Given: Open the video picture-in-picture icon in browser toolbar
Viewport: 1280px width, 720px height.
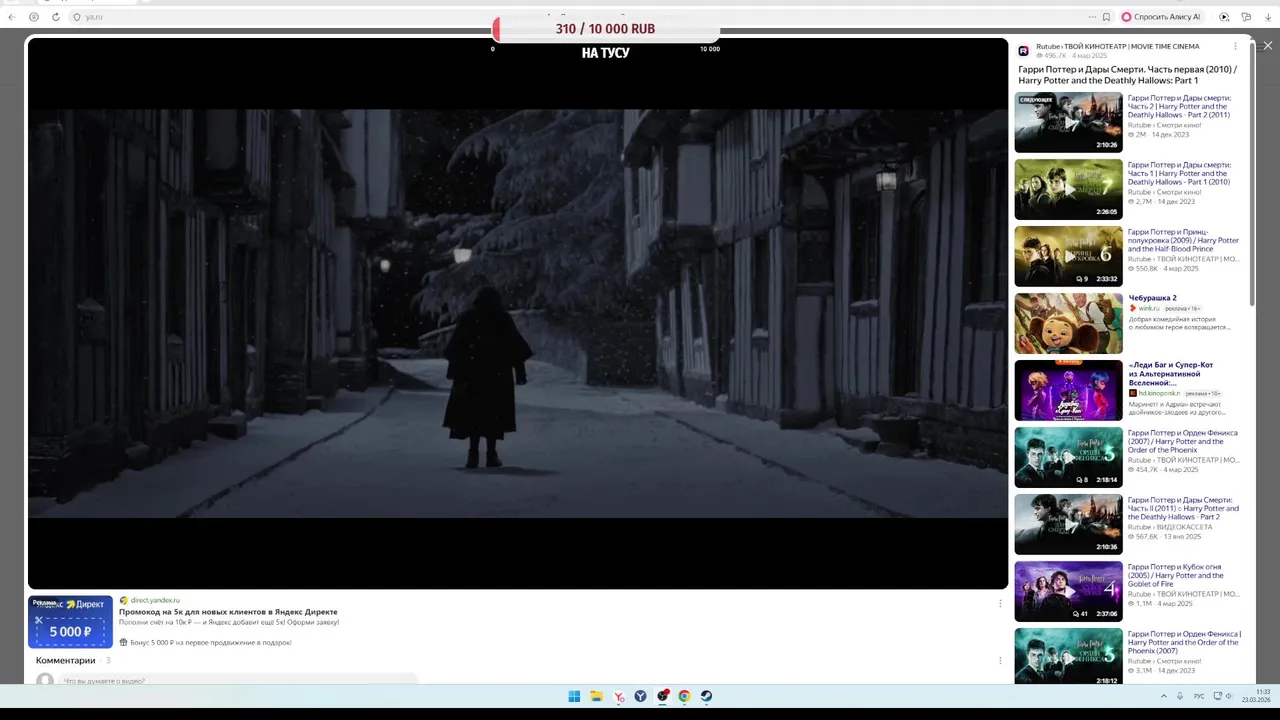Looking at the screenshot, I should pyautogui.click(x=1224, y=17).
